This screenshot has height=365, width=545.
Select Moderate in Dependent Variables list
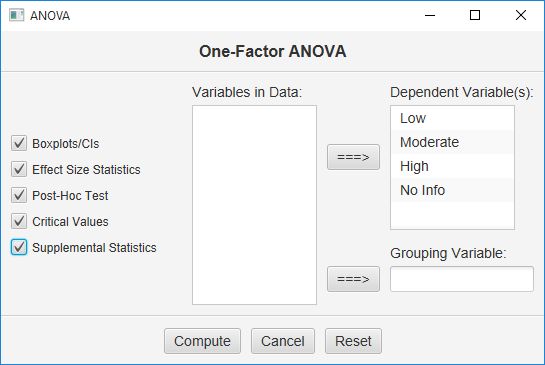click(x=452, y=142)
